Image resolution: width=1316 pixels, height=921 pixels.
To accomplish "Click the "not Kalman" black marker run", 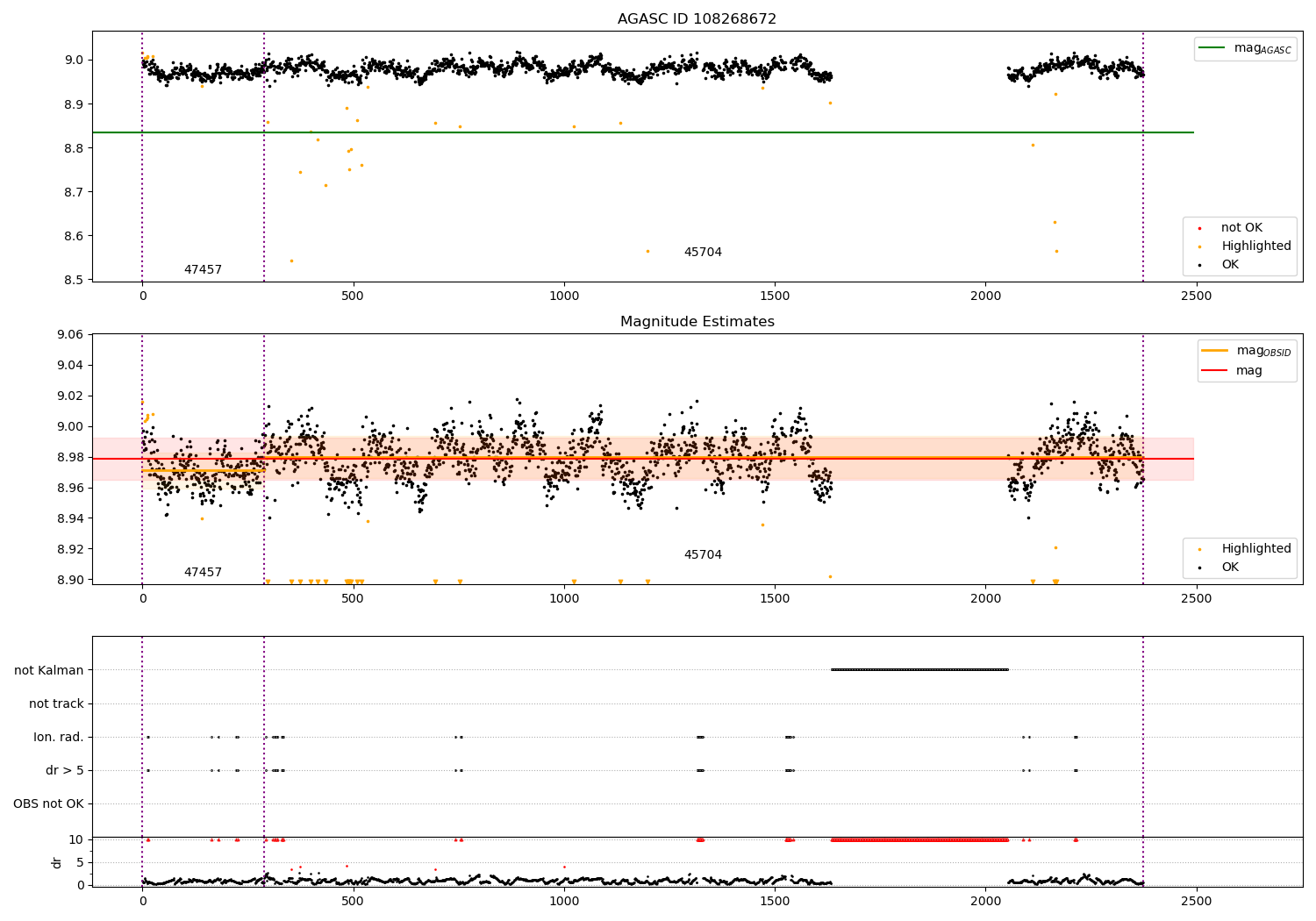I will 919,670.
